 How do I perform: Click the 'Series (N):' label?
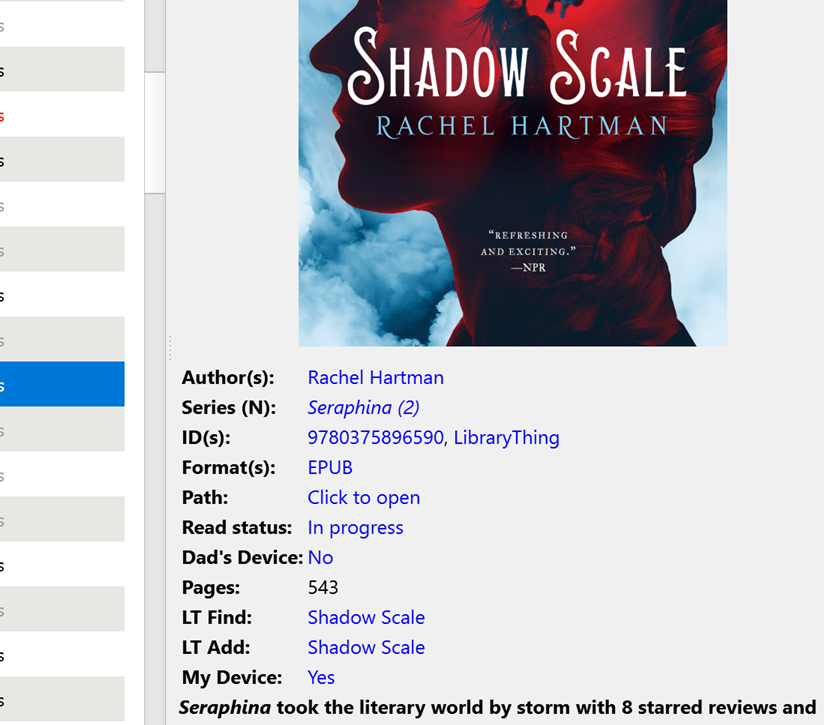pos(229,408)
